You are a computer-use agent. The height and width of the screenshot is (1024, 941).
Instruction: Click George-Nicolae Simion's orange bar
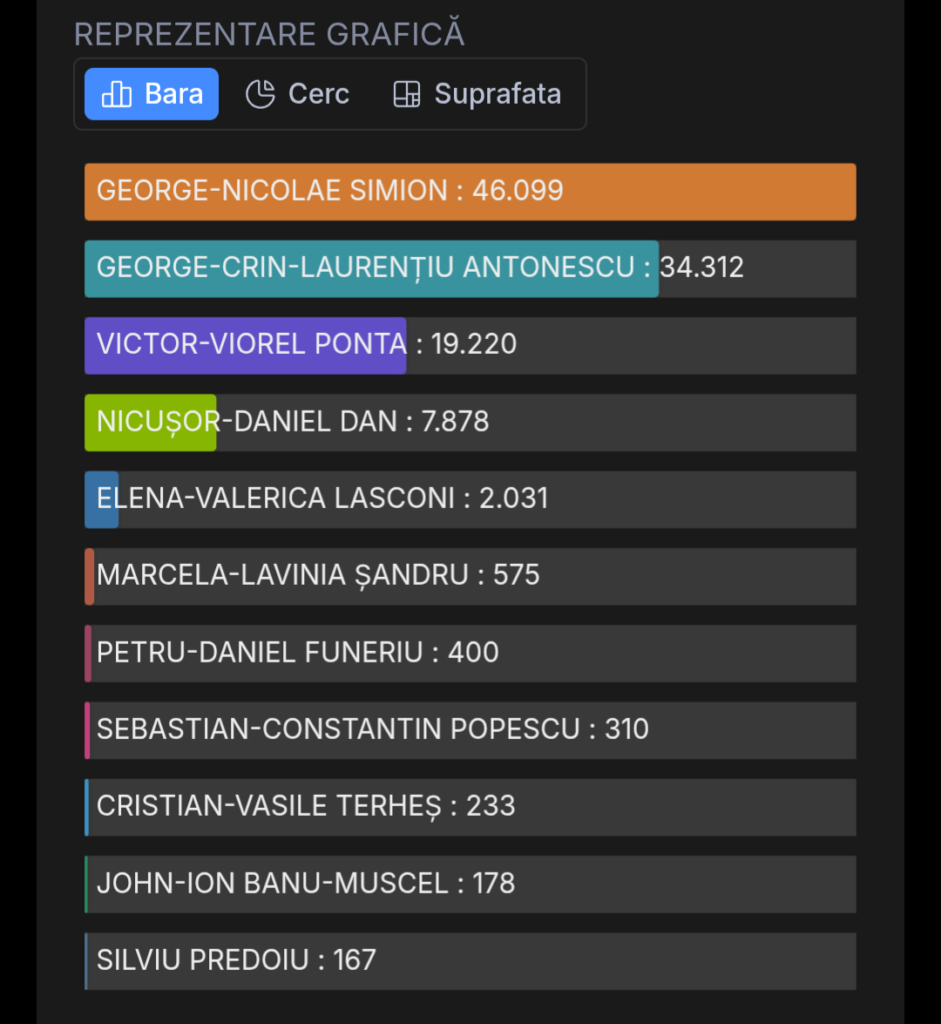470,191
